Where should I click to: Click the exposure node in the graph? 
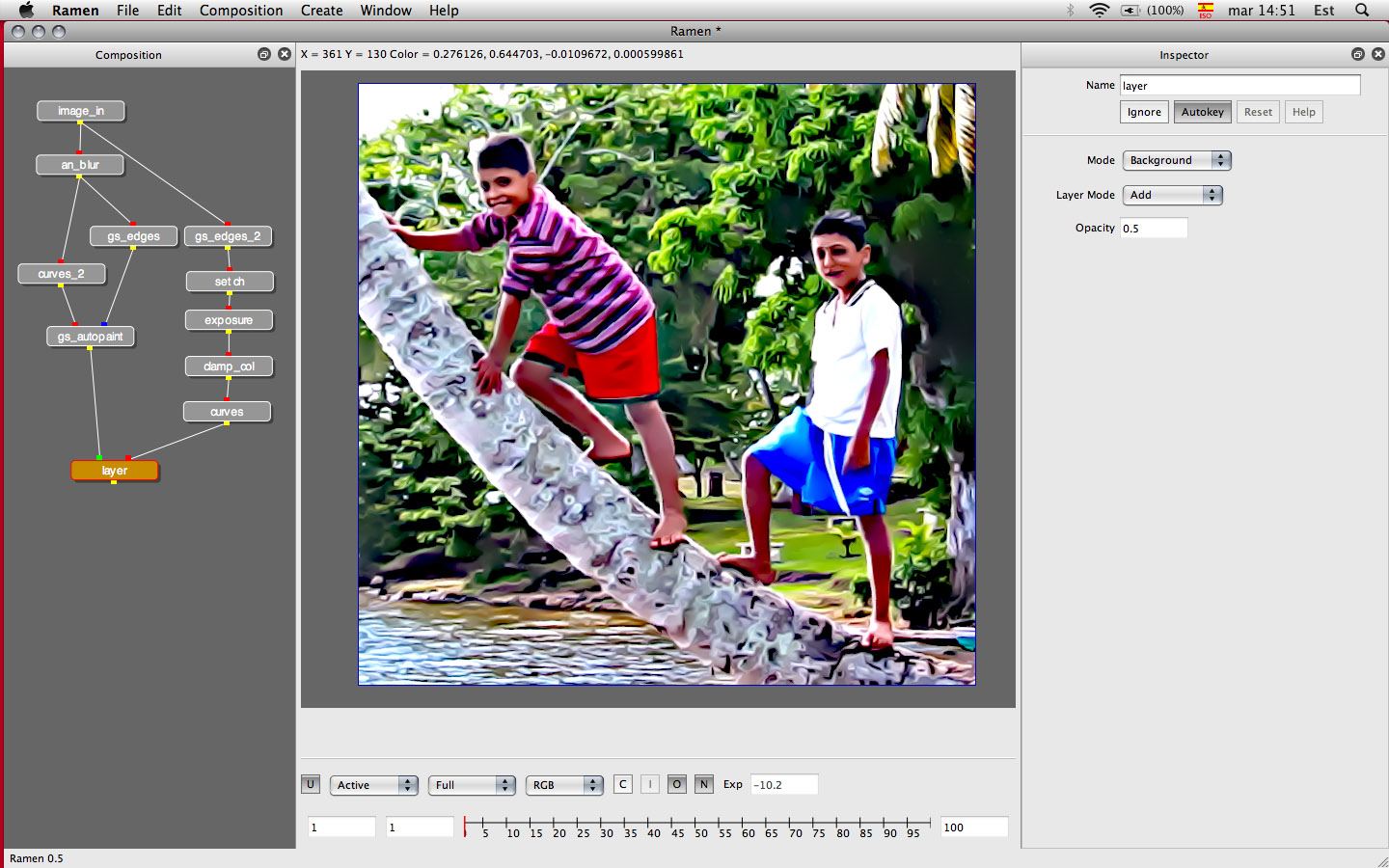click(x=229, y=320)
